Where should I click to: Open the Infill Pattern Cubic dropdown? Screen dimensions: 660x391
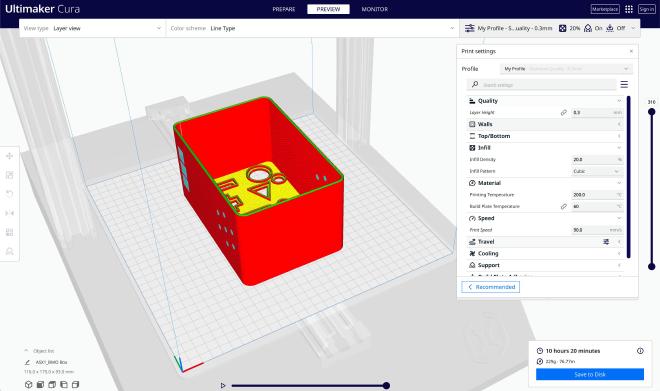coord(597,171)
